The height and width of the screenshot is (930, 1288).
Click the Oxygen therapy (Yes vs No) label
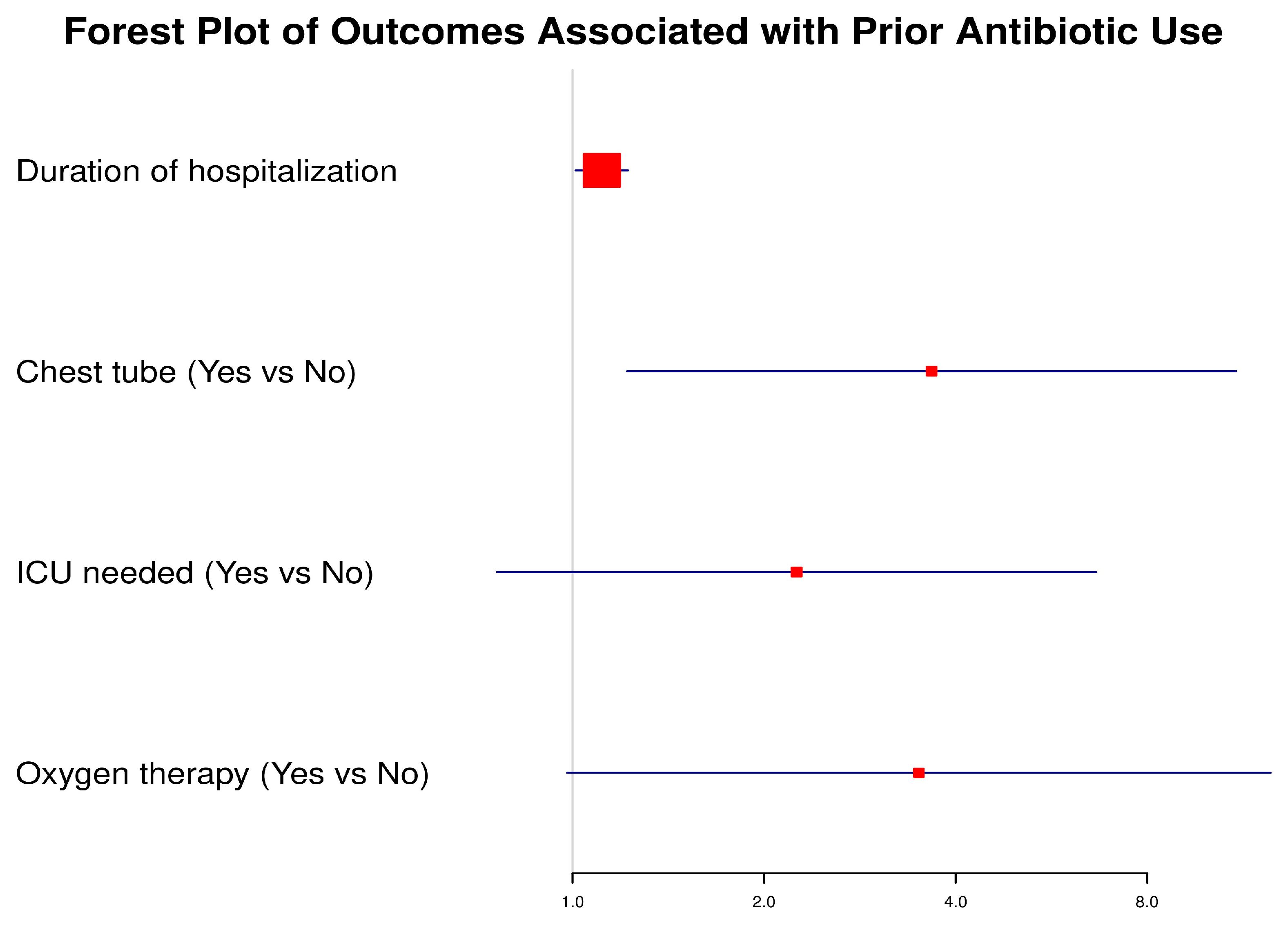pyautogui.click(x=222, y=773)
